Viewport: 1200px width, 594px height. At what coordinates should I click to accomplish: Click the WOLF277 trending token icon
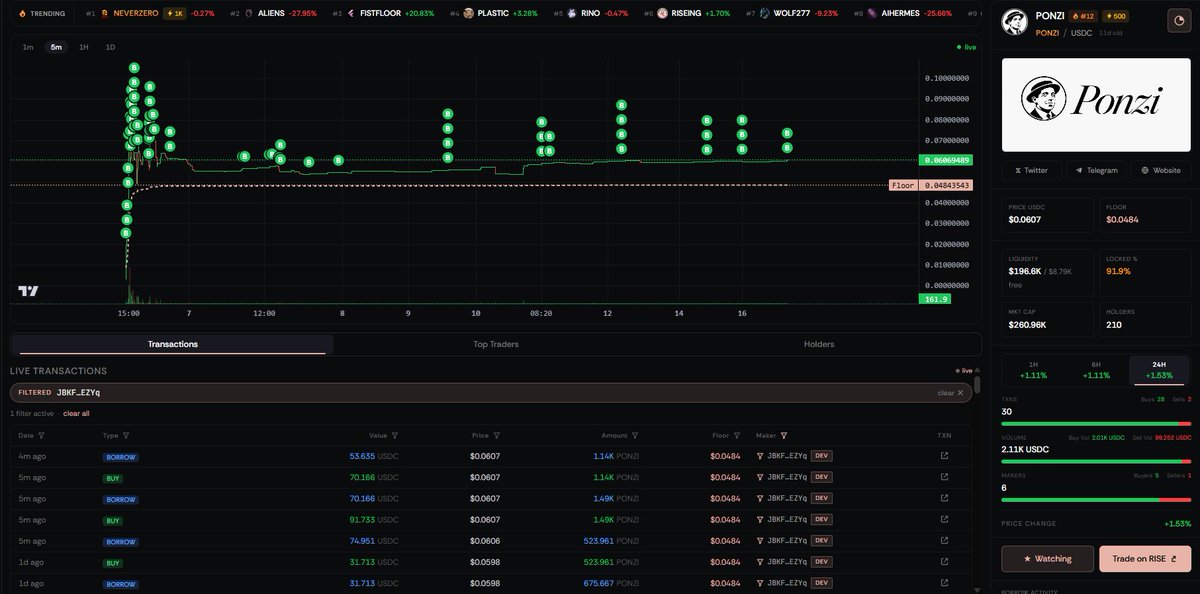coord(765,14)
